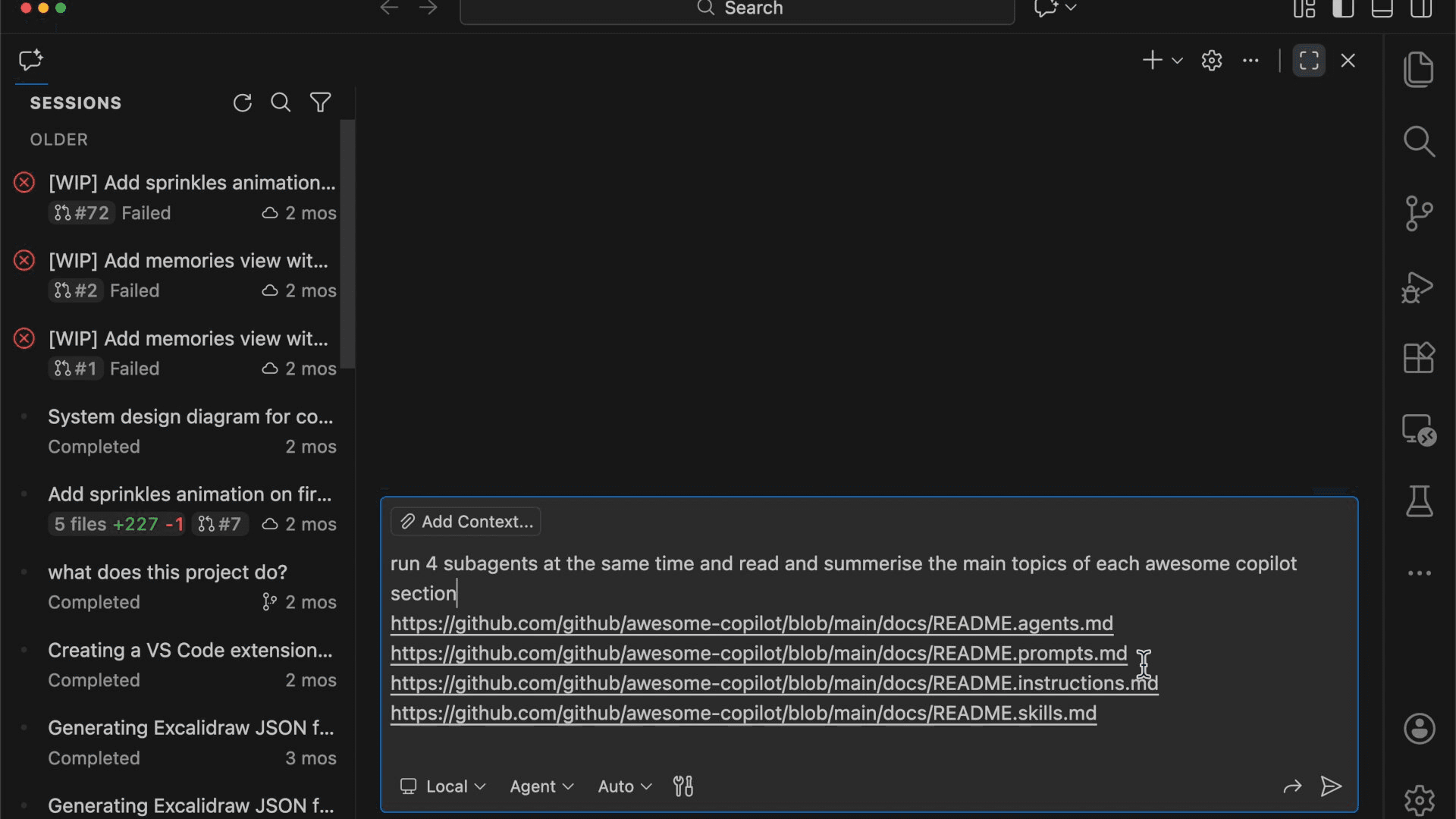The height and width of the screenshot is (819, 1456).
Task: Refresh the sessions list
Action: coord(242,103)
